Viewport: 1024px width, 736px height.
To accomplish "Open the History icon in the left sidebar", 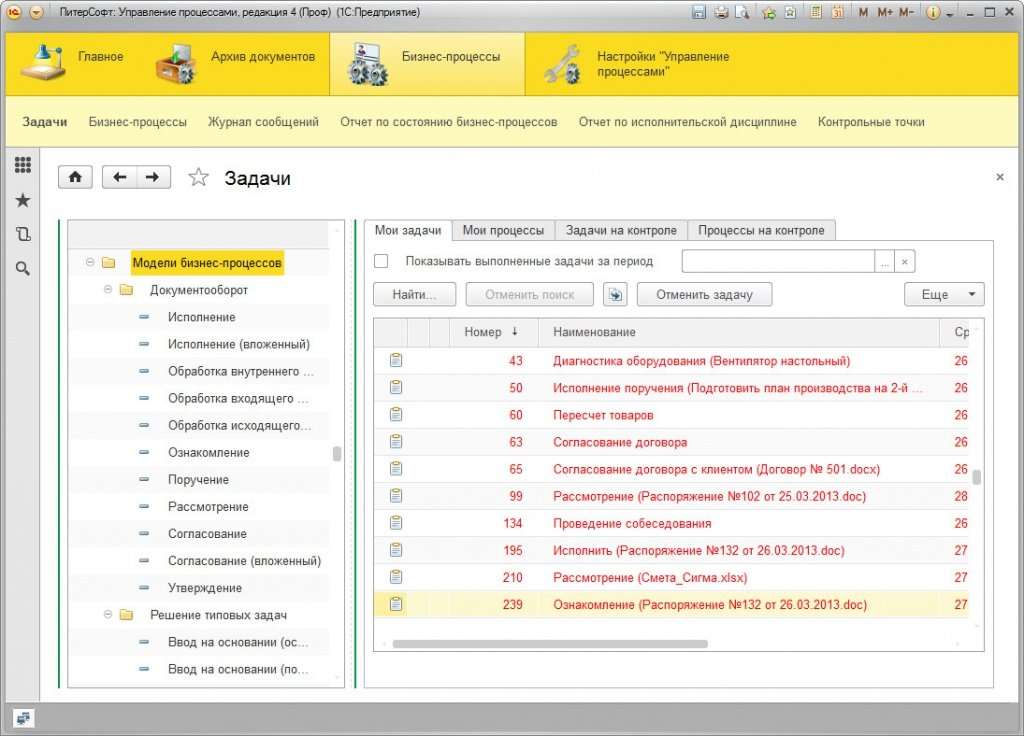I will click(x=23, y=234).
